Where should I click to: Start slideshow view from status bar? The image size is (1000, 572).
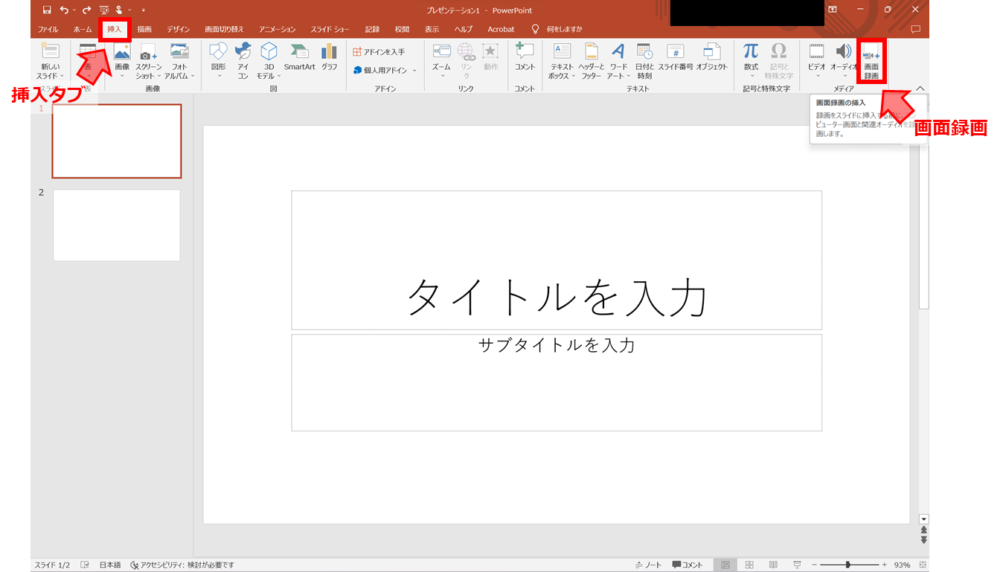(797, 565)
